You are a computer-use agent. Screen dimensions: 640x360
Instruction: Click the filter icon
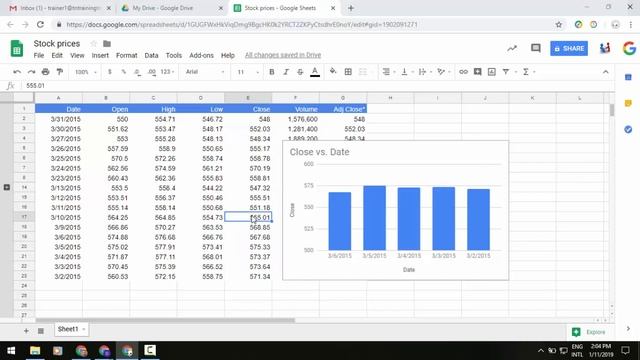[506, 72]
